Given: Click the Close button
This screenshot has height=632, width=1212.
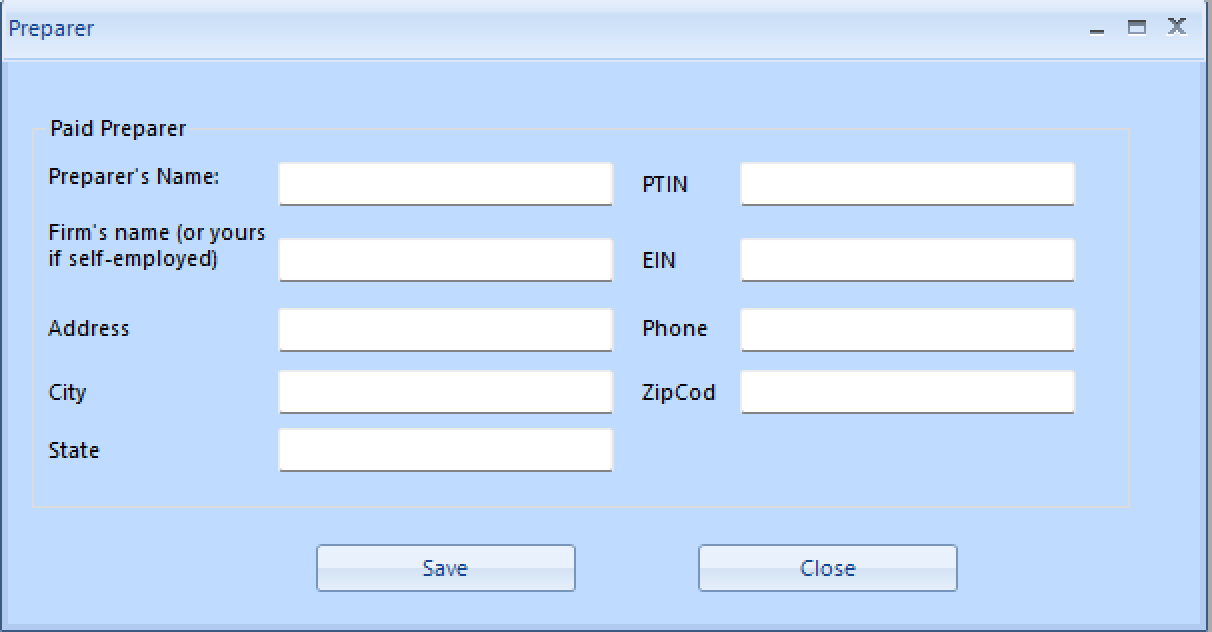Looking at the screenshot, I should 827,567.
